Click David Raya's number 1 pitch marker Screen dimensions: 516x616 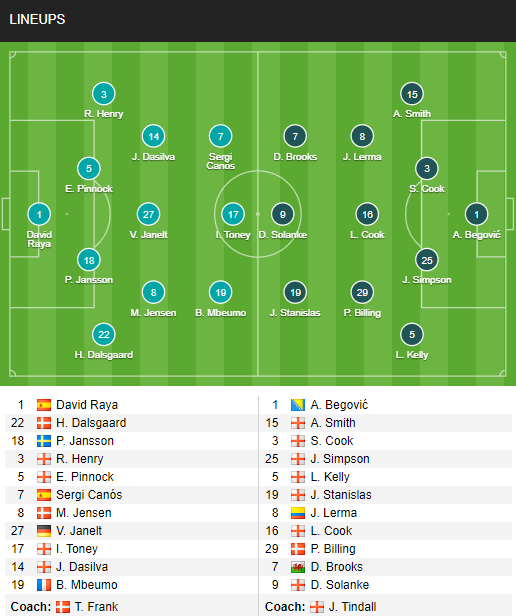[x=39, y=214]
